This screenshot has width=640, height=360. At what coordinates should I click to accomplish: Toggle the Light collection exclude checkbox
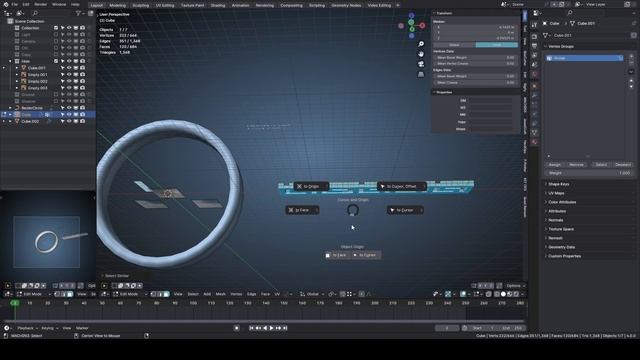pos(56,34)
